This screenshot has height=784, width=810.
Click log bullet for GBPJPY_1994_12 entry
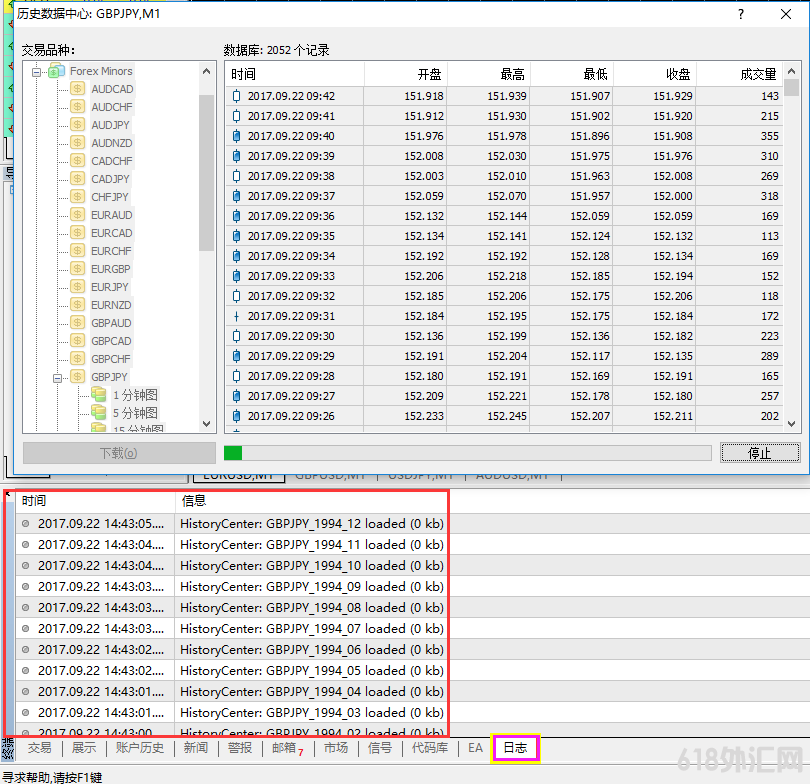pos(26,523)
